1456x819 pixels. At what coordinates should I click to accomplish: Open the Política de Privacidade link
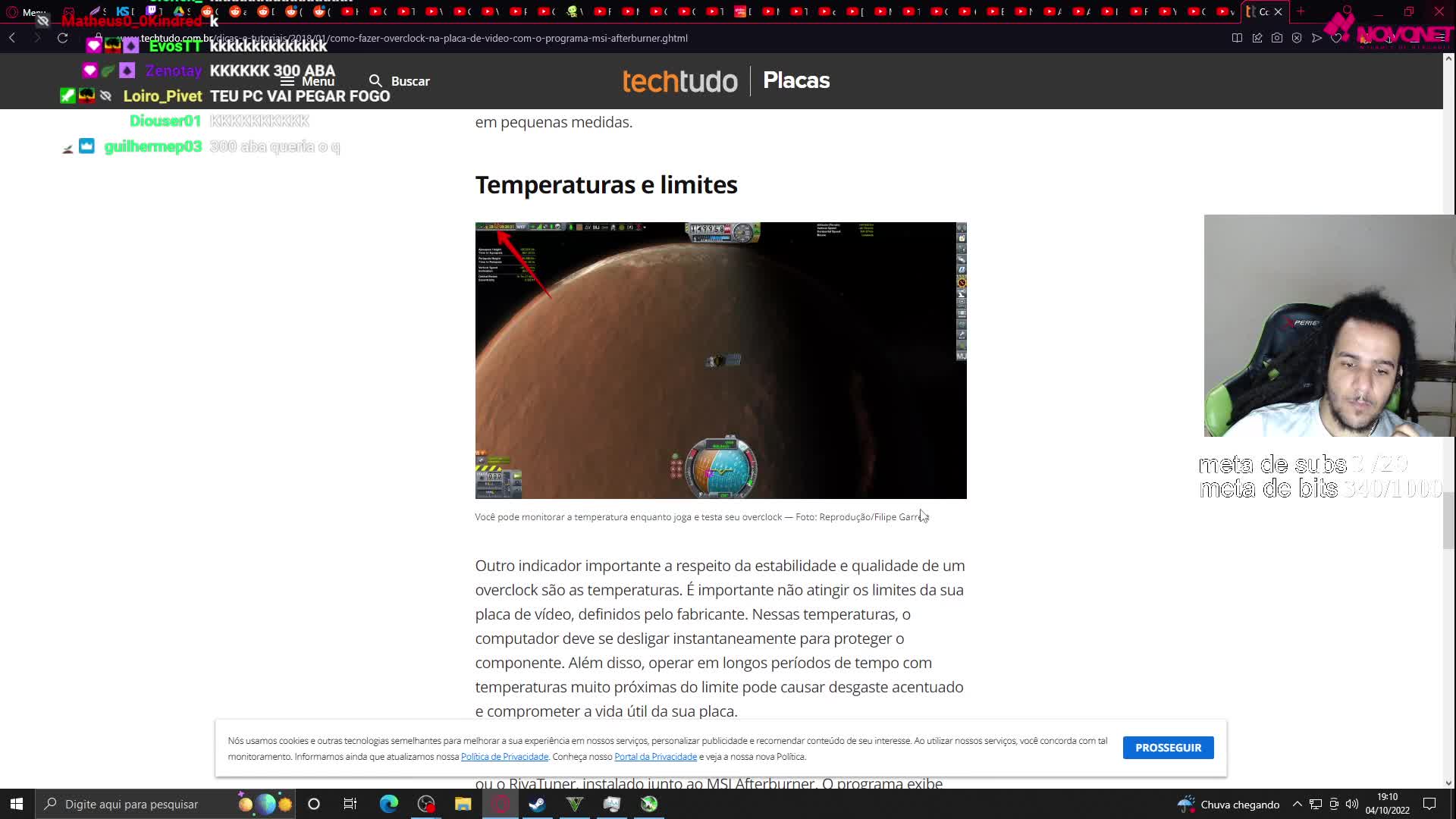(x=504, y=757)
